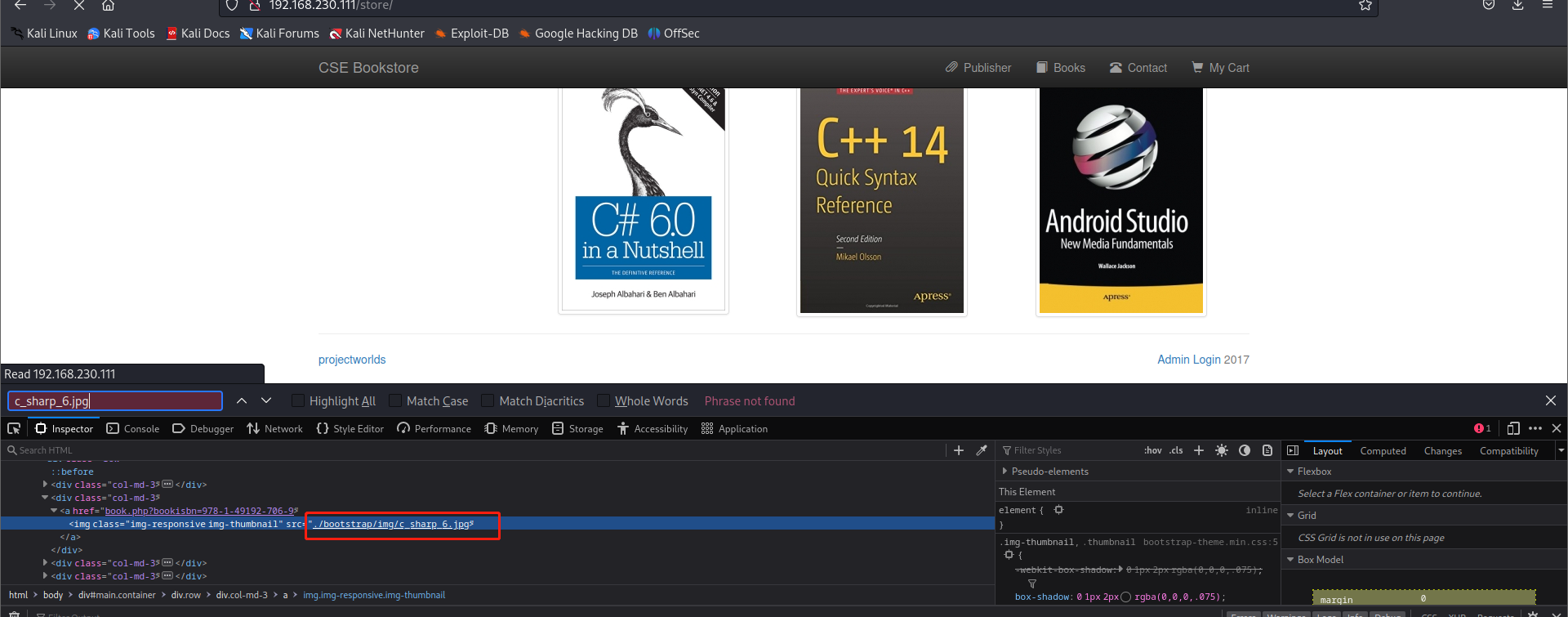
Task: Expand Pseudo-elements section
Action: click(1004, 471)
